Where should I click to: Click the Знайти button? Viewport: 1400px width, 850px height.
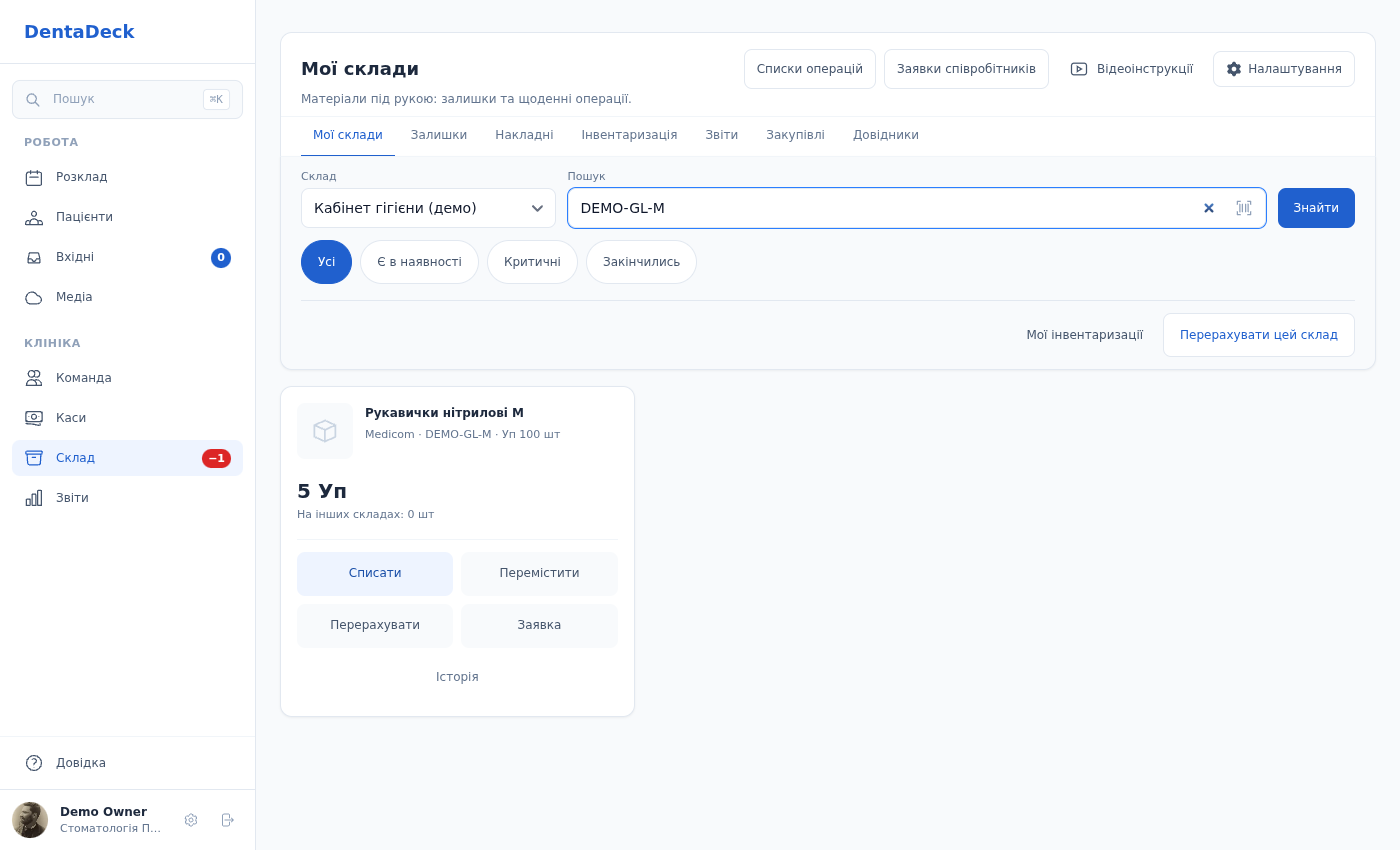click(1316, 208)
